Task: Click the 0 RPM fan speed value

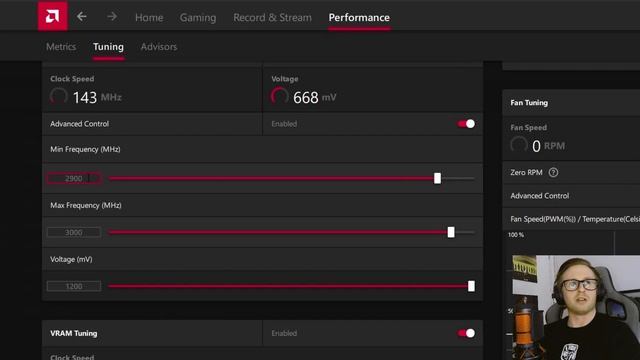Action: coord(549,146)
